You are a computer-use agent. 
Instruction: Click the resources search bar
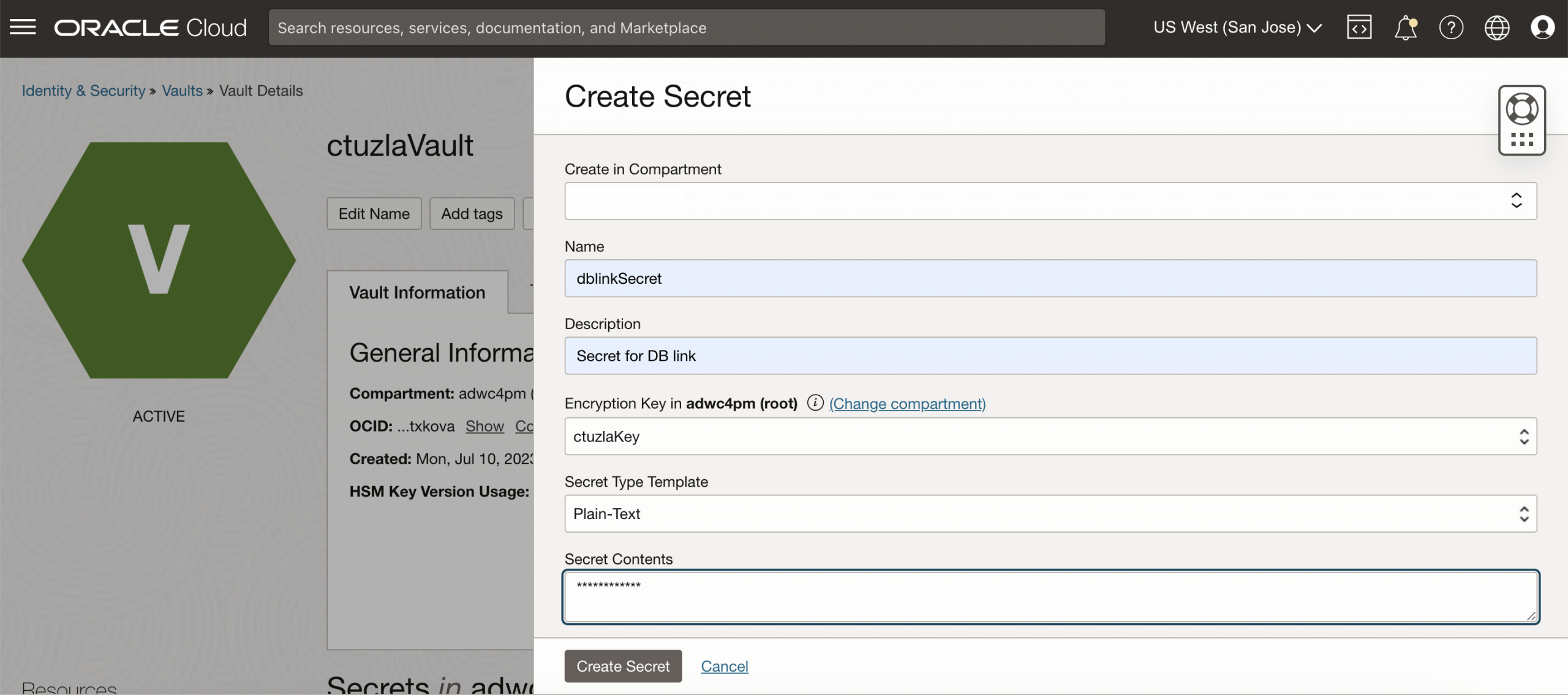pos(686,27)
